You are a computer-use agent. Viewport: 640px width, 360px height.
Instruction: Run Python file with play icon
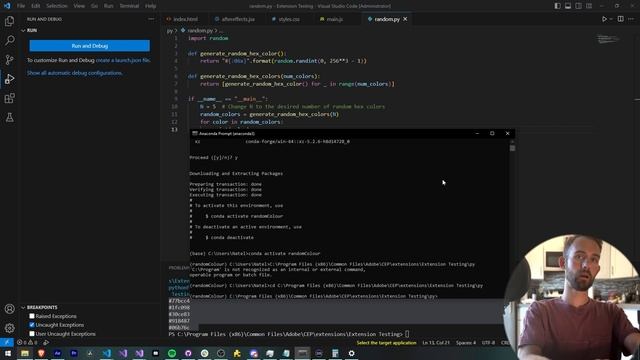pyautogui.click(x=604, y=19)
